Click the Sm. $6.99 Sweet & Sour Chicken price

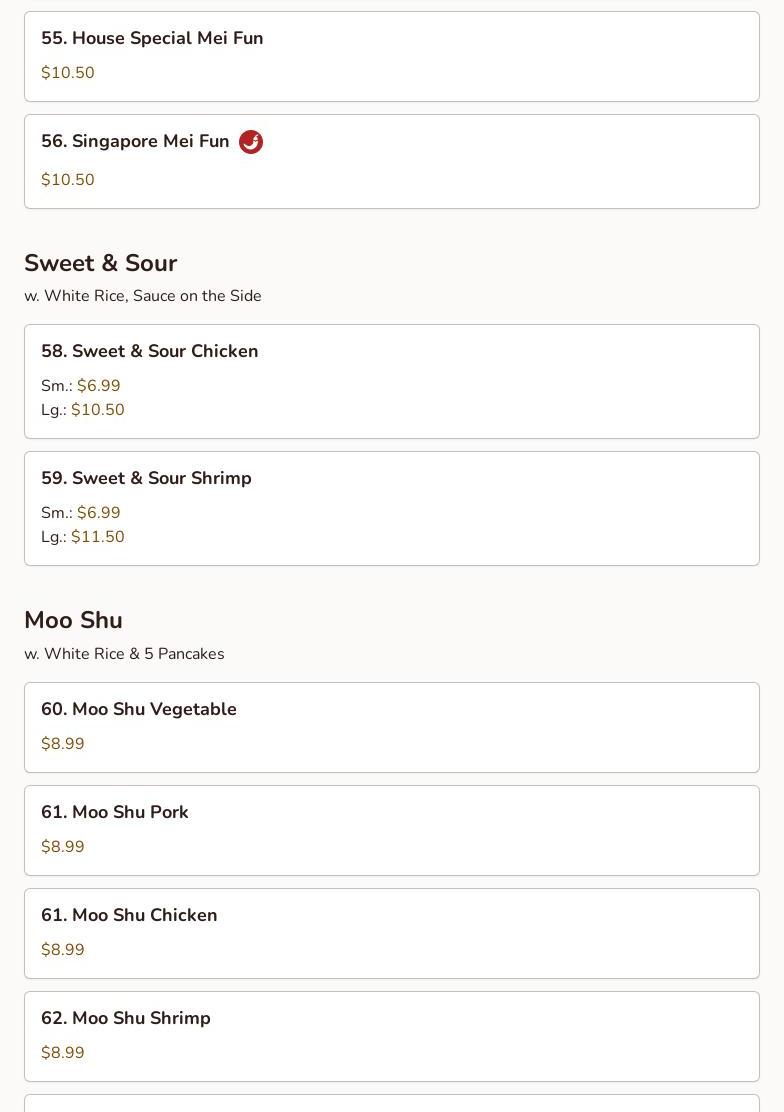point(98,386)
